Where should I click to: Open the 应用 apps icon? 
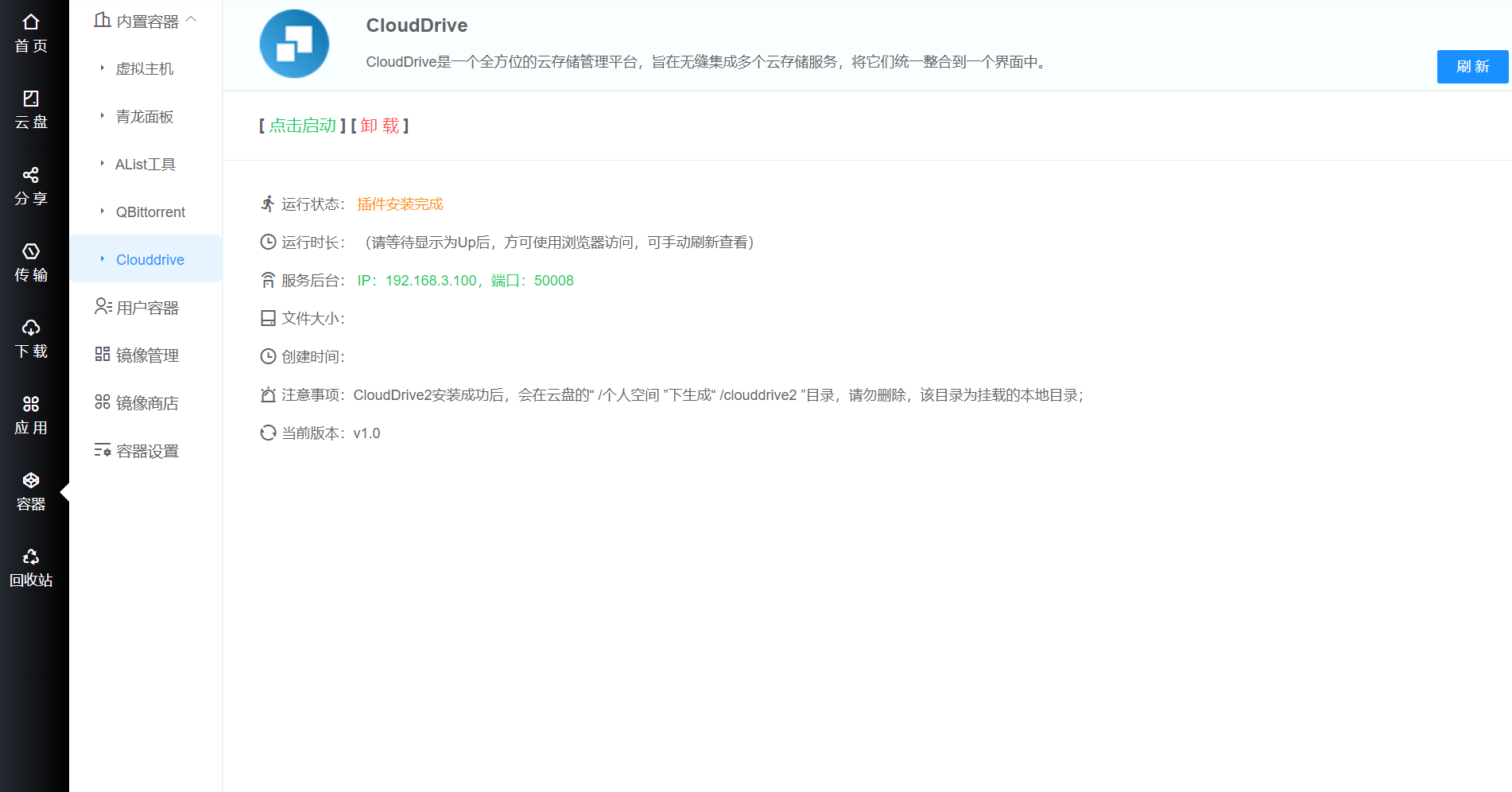[31, 404]
